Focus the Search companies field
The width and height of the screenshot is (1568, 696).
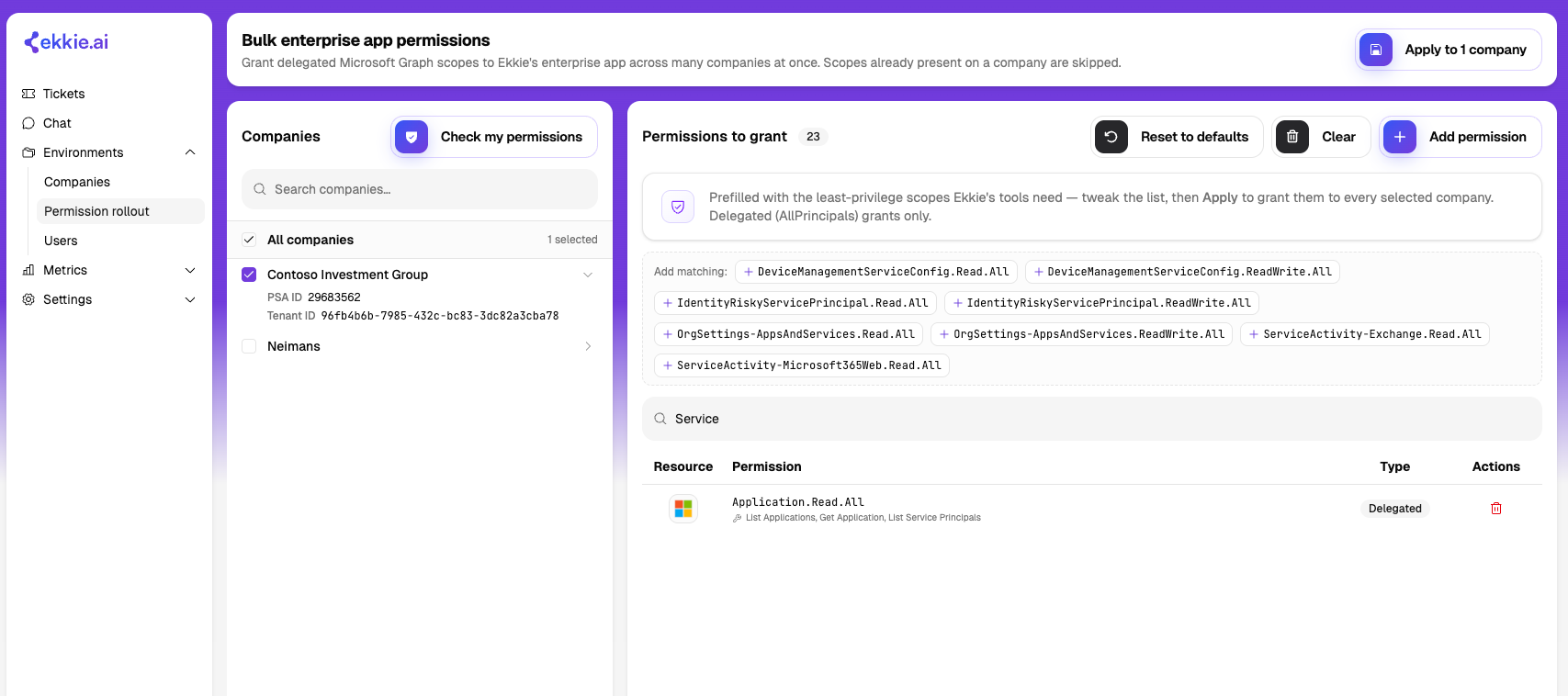point(420,189)
